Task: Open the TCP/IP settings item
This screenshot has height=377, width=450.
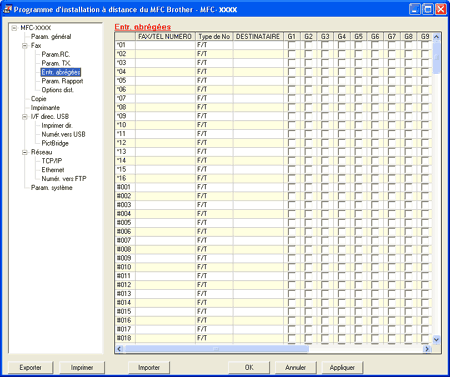Action: tap(52, 161)
